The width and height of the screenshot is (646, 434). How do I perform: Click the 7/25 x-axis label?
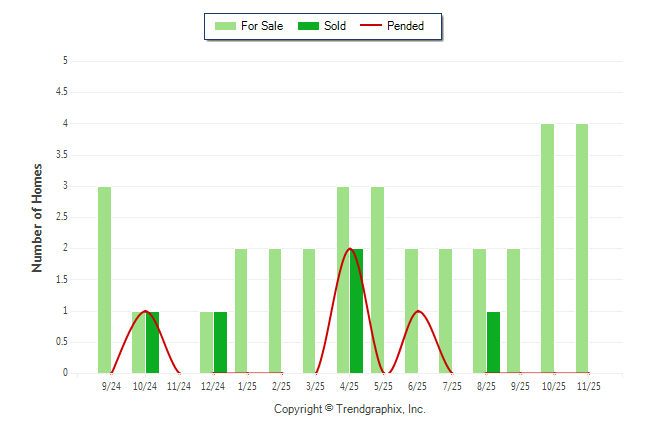tap(452, 385)
